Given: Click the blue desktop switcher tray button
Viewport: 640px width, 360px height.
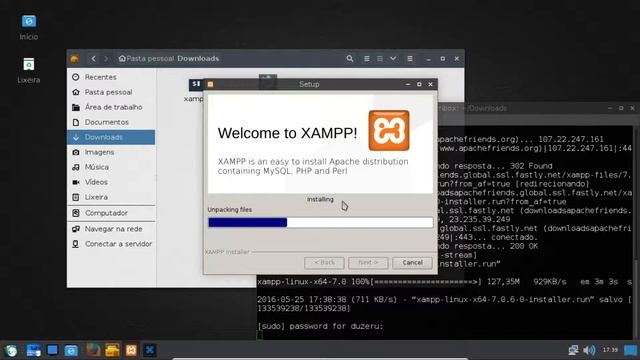Looking at the screenshot, I should point(630,350).
